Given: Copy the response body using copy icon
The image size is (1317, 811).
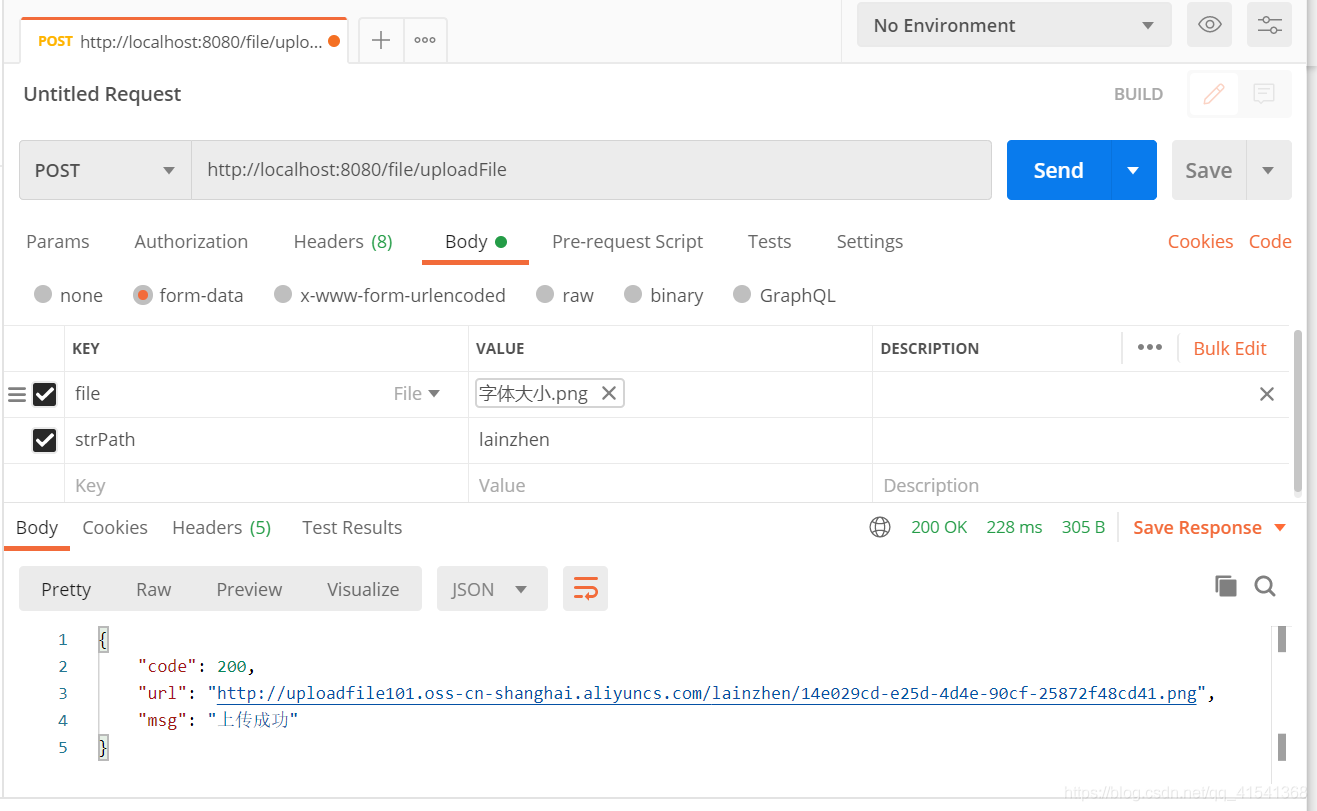Looking at the screenshot, I should tap(1226, 586).
